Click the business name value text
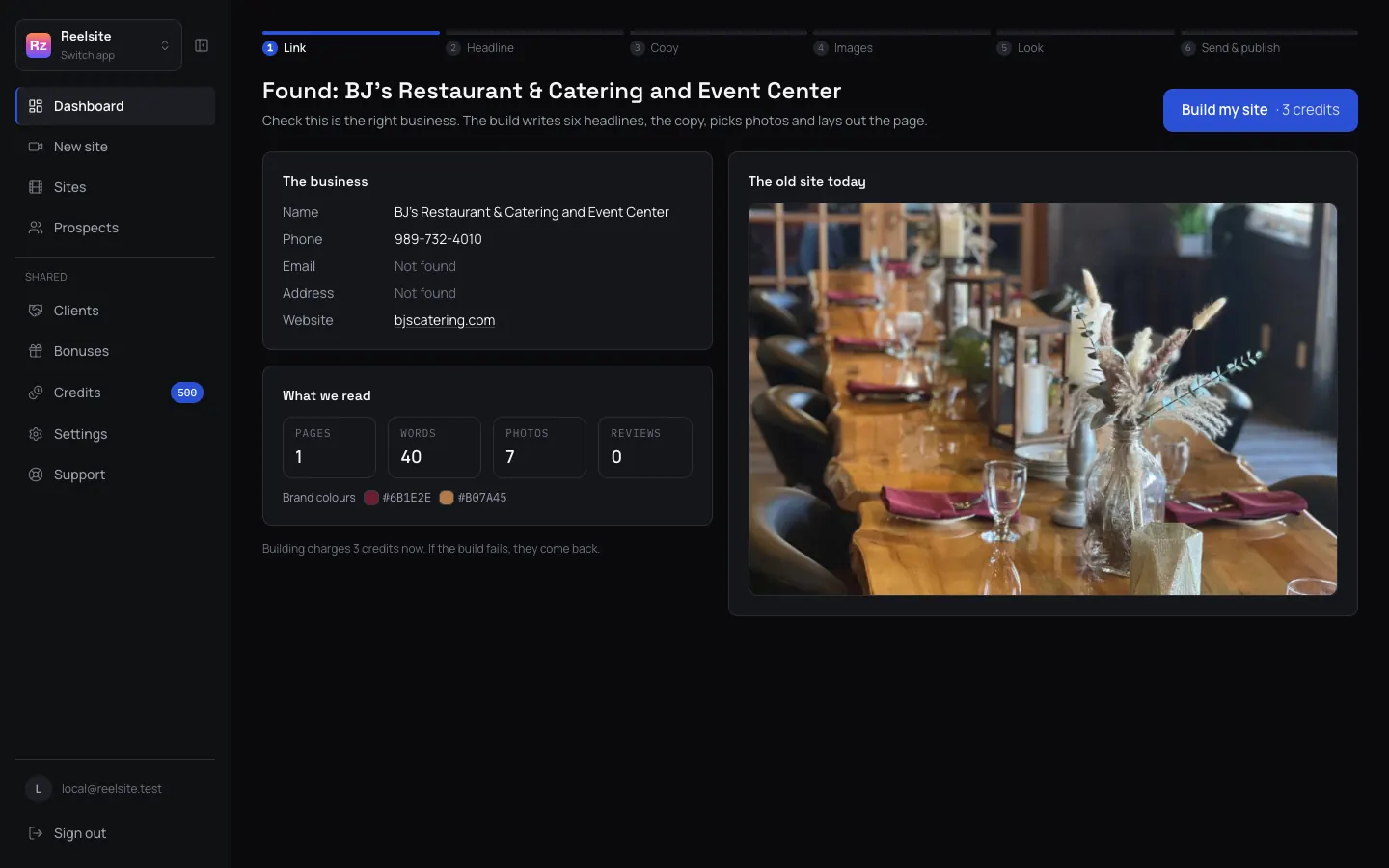Viewport: 1389px width, 868px height. pos(531,212)
